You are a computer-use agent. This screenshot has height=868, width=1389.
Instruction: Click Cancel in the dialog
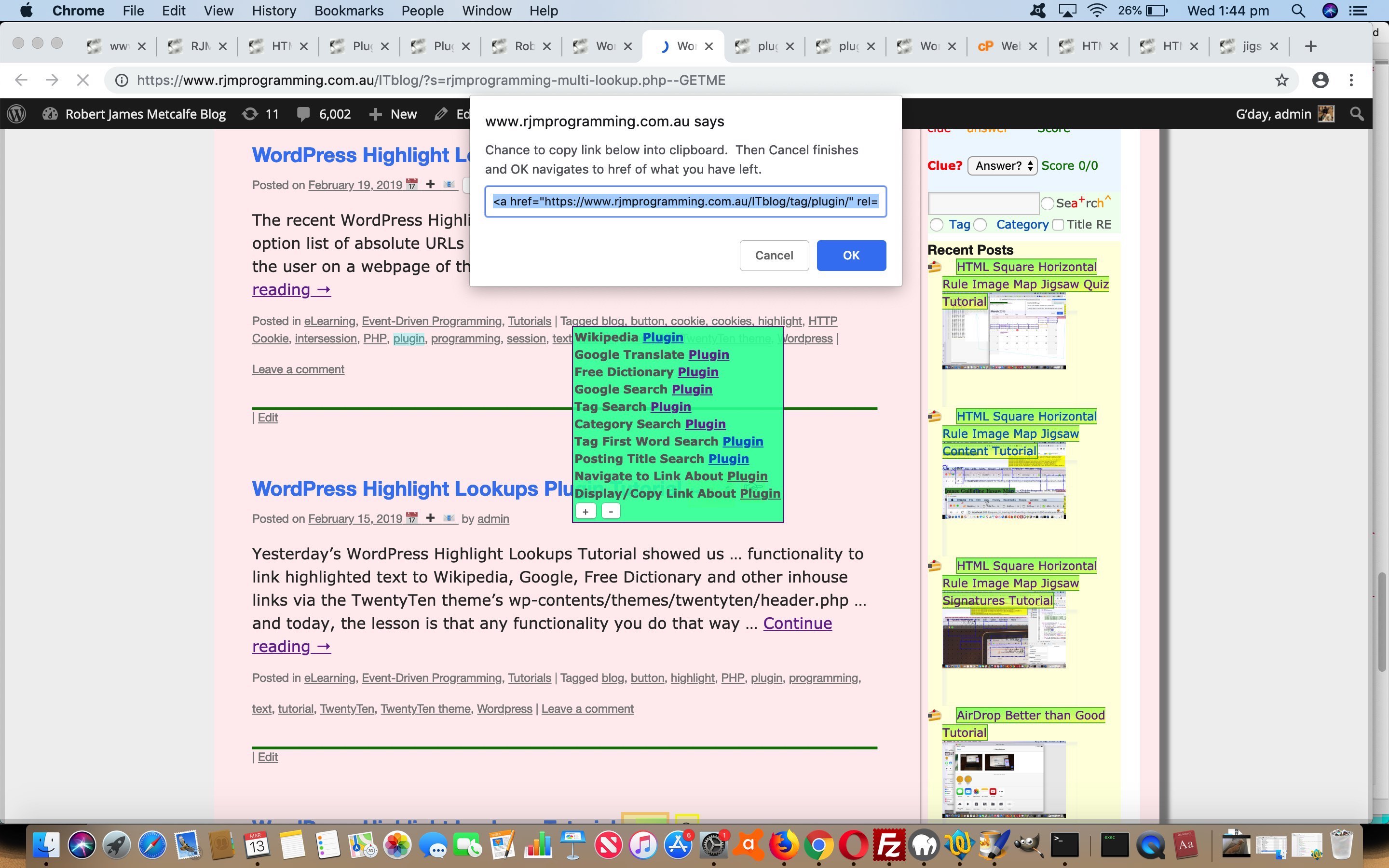[x=774, y=256]
